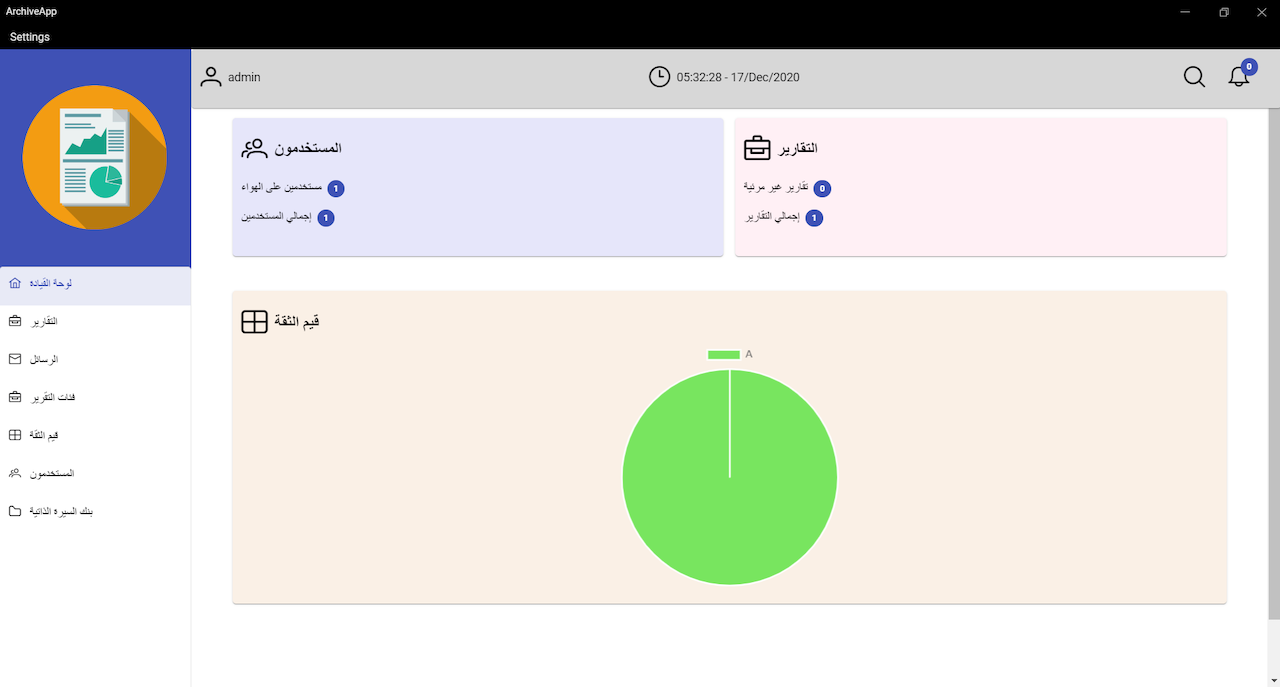Click the ArchiveApp logo image
This screenshot has height=687, width=1280.
click(95, 157)
